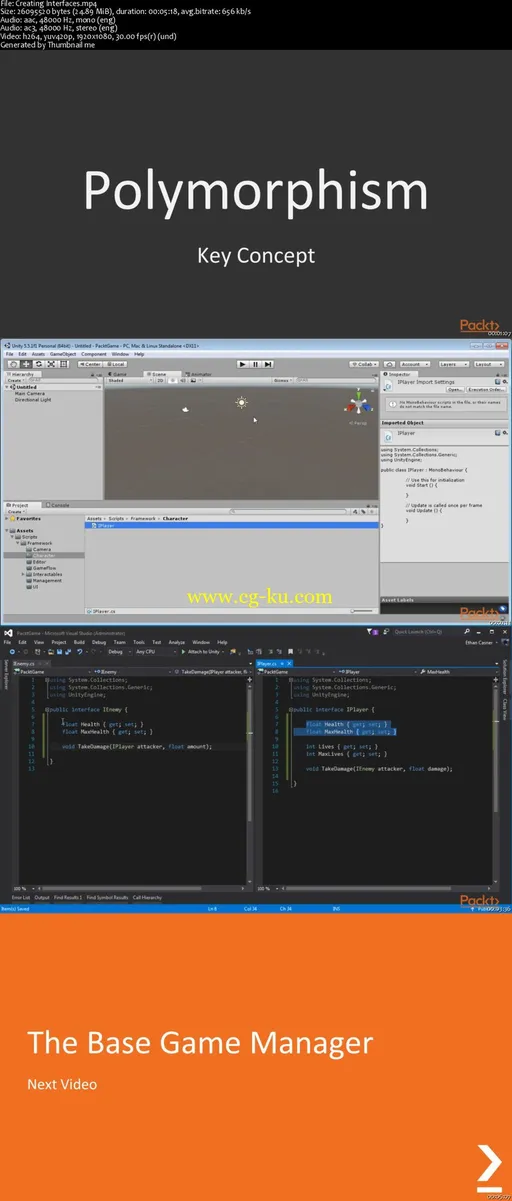The image size is (512, 1201).
Task: Select Directional Light in the Hierarchy
Action: point(35,400)
